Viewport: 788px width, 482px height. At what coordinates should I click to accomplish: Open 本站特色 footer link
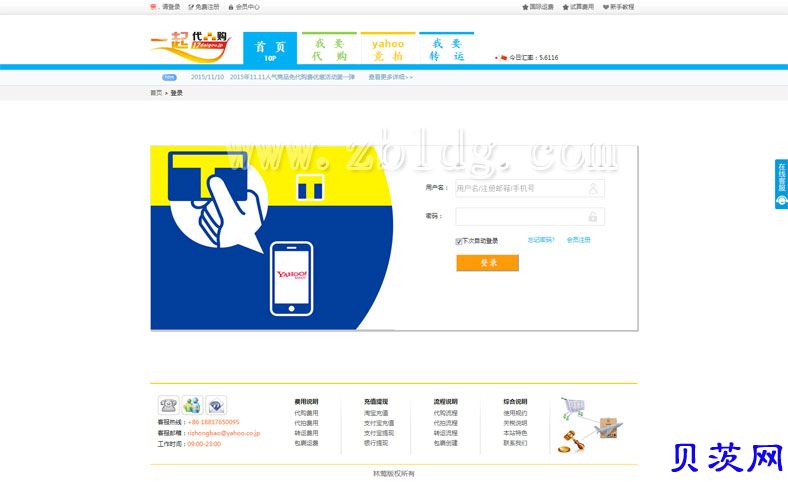[x=515, y=433]
